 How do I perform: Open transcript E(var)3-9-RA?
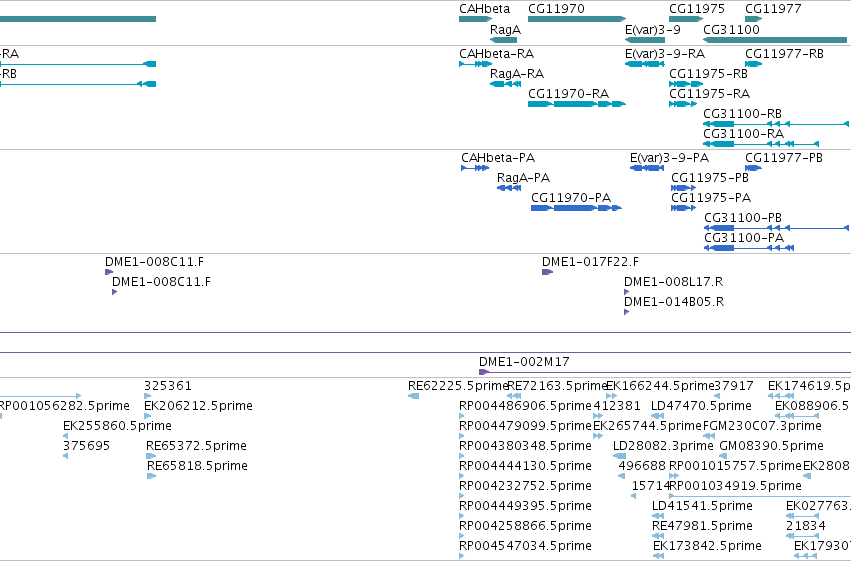(x=645, y=64)
